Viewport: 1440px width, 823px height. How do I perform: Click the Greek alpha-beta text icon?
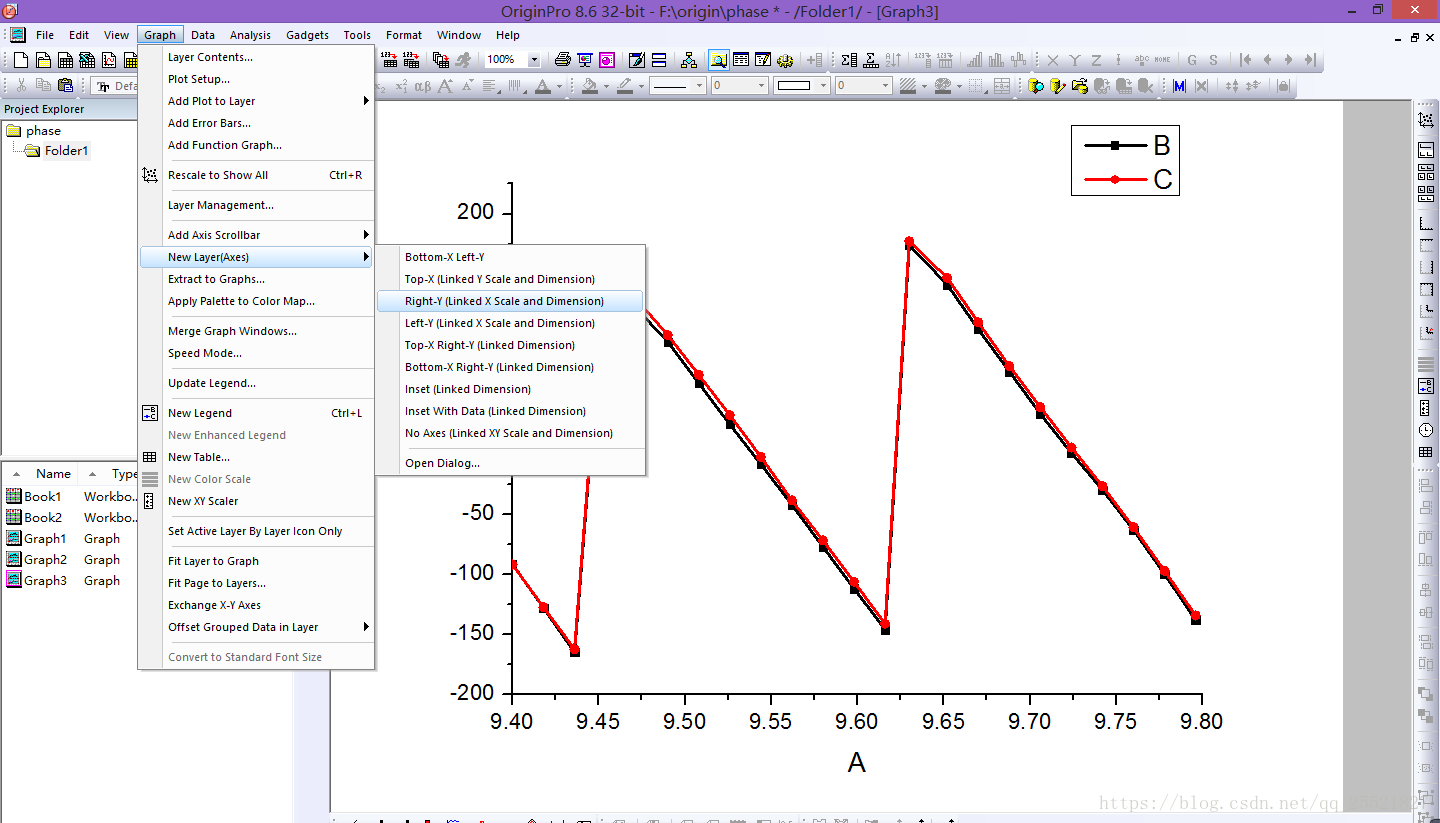[423, 86]
